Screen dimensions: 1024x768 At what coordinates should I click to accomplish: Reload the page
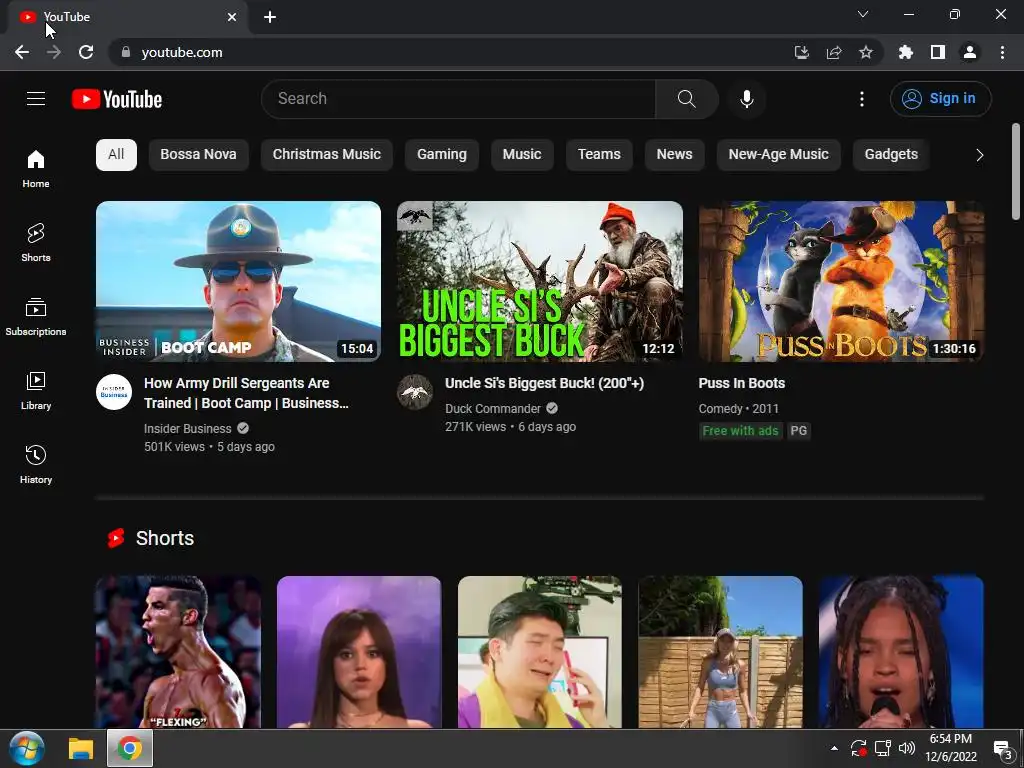[86, 52]
